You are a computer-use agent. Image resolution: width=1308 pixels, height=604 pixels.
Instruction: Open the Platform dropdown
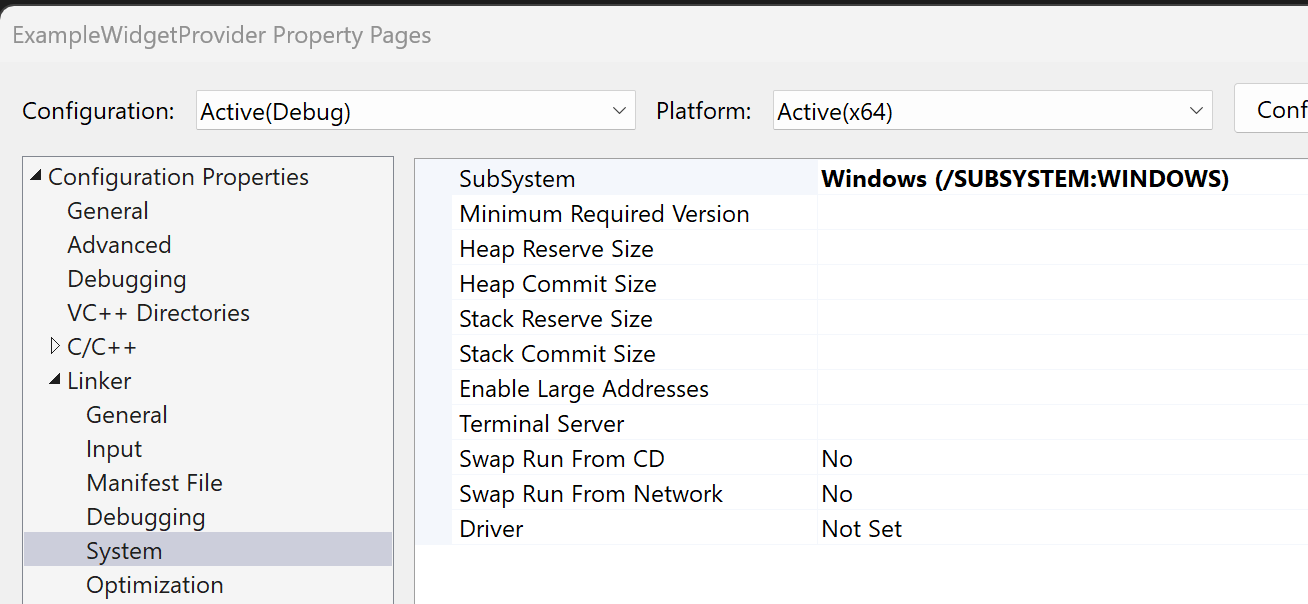pos(1196,110)
